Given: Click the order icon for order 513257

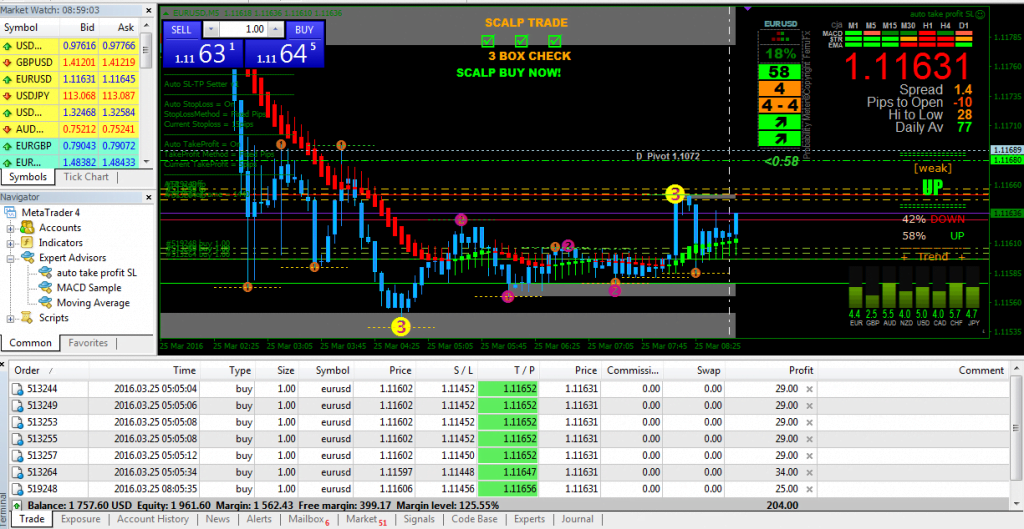Looking at the screenshot, I should [18, 455].
